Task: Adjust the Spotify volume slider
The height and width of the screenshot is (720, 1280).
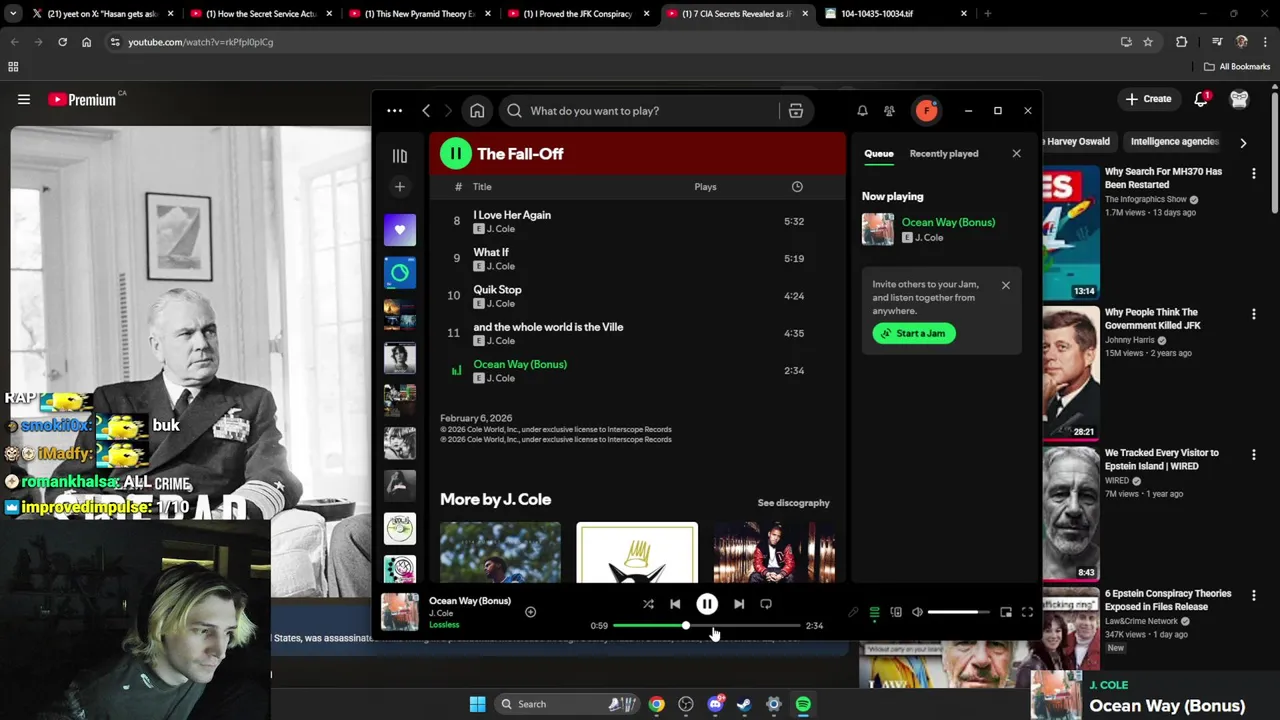Action: 959,612
